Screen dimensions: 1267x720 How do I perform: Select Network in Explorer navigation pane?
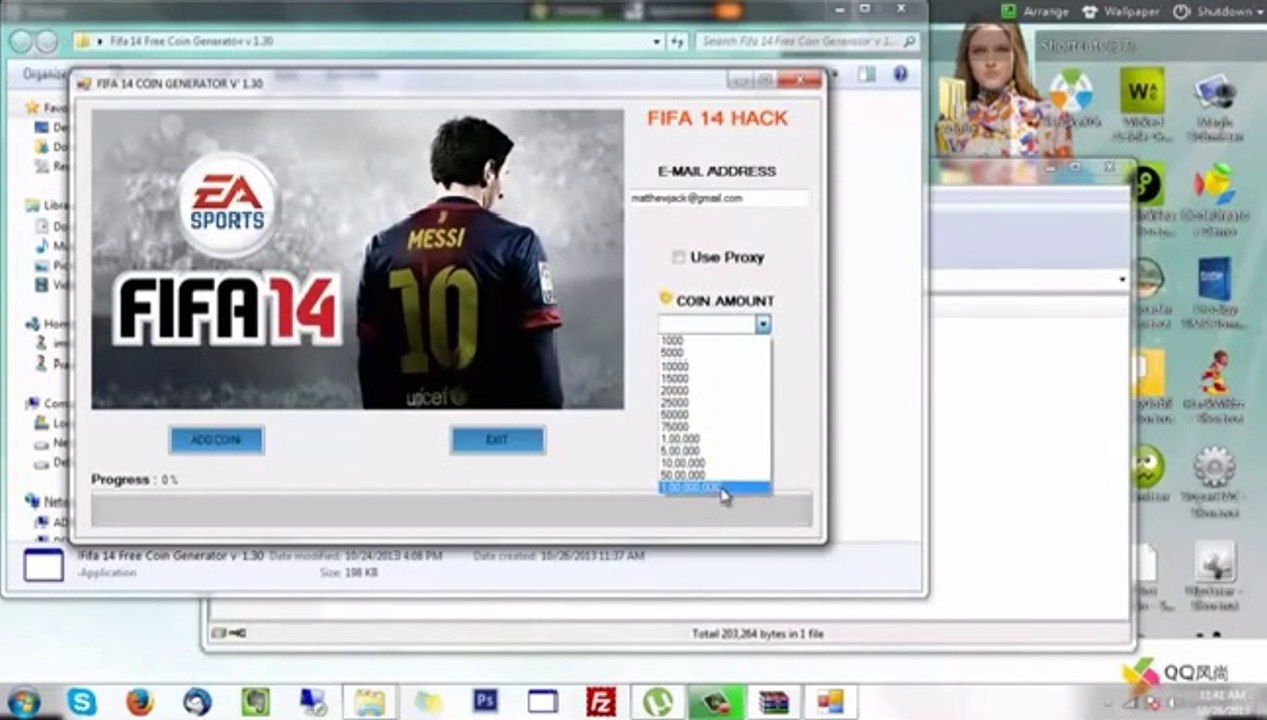tap(49, 501)
